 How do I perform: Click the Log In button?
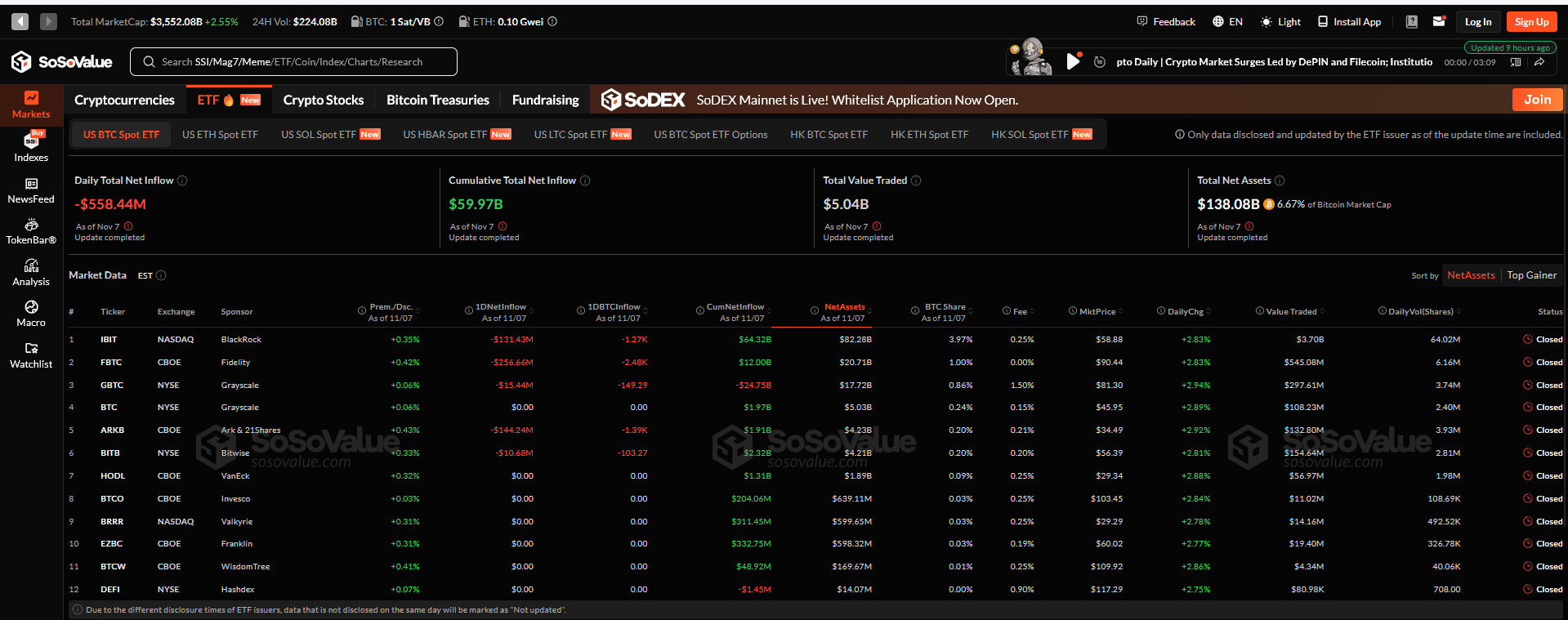click(1478, 21)
